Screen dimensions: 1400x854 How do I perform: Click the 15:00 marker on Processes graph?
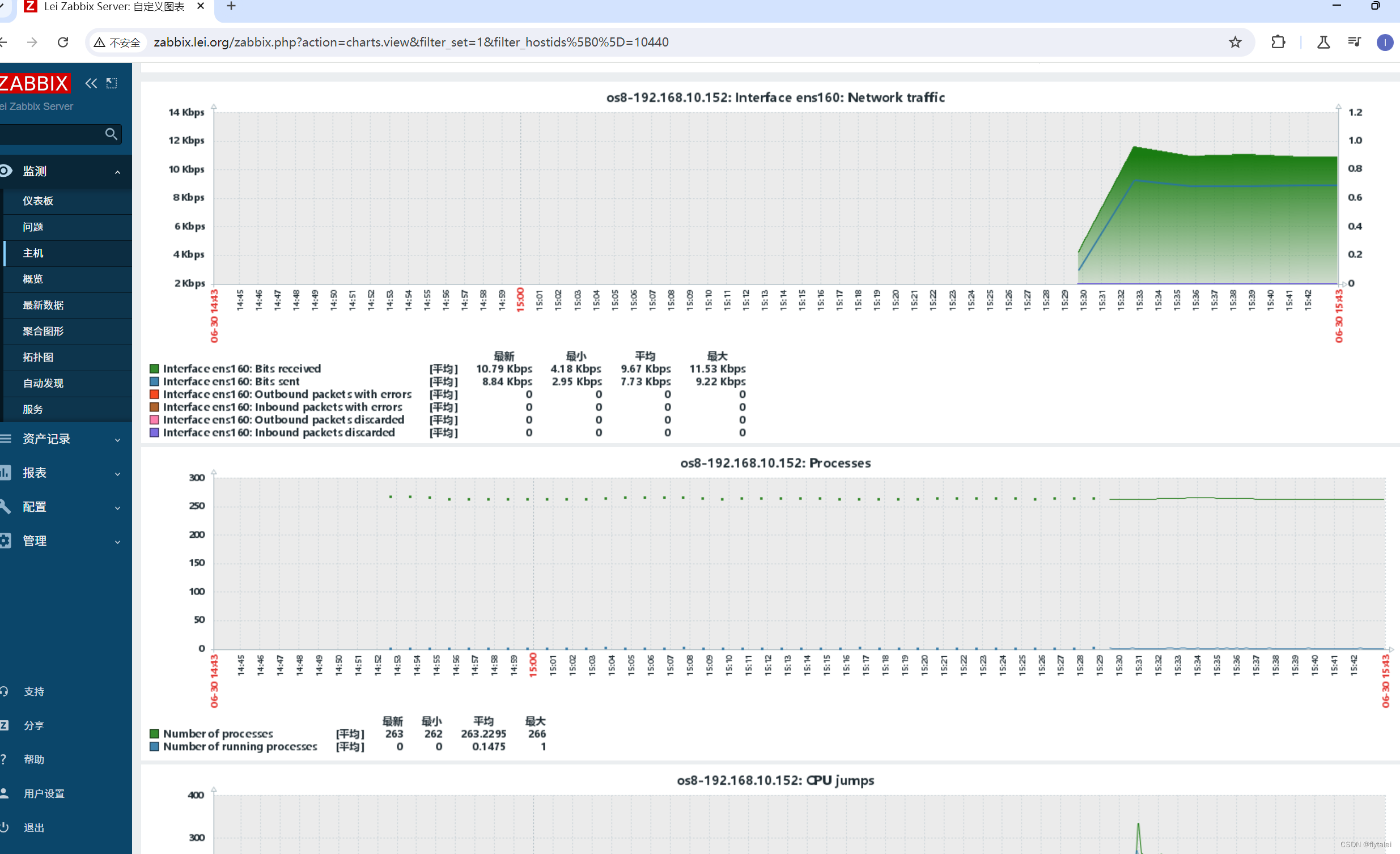click(x=533, y=665)
